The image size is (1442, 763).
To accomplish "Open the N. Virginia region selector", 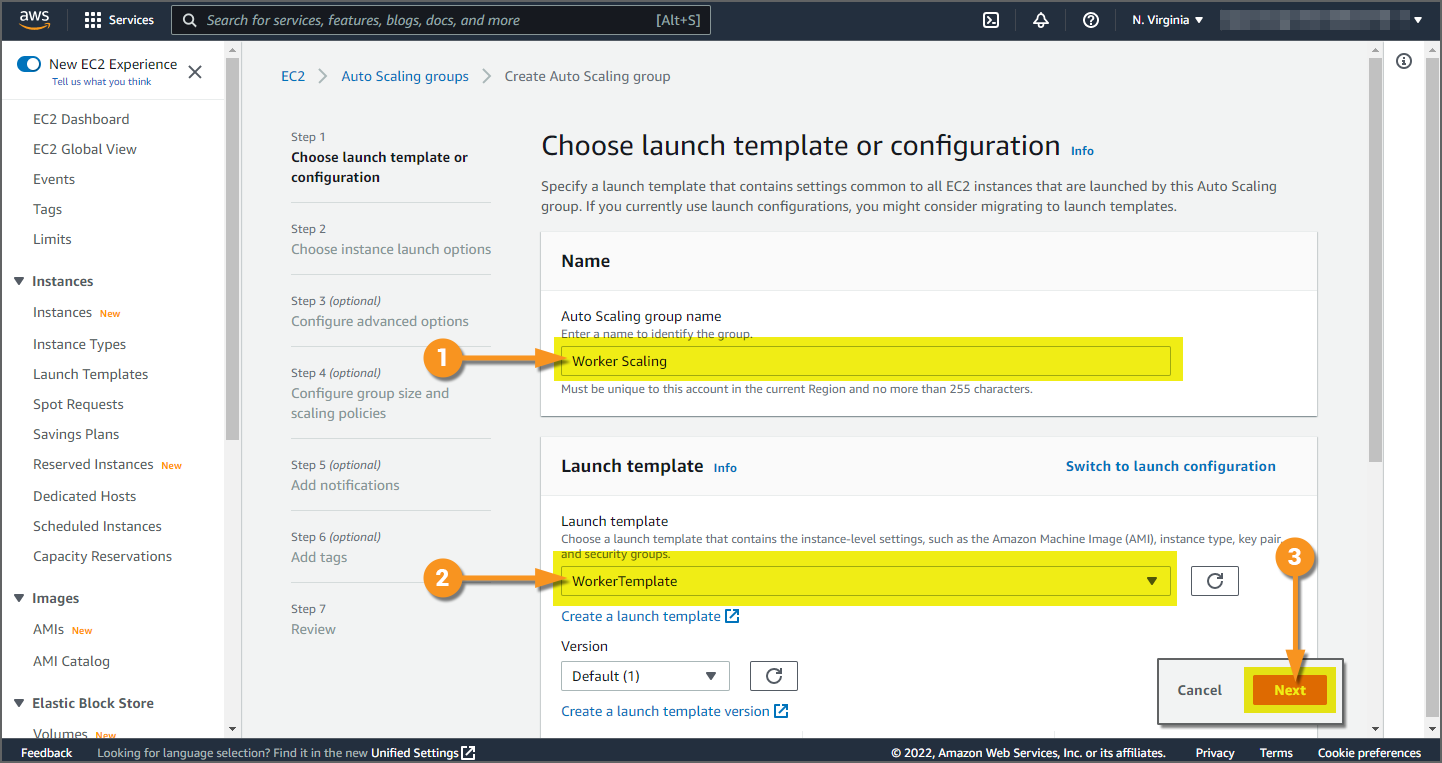I will (x=1168, y=20).
